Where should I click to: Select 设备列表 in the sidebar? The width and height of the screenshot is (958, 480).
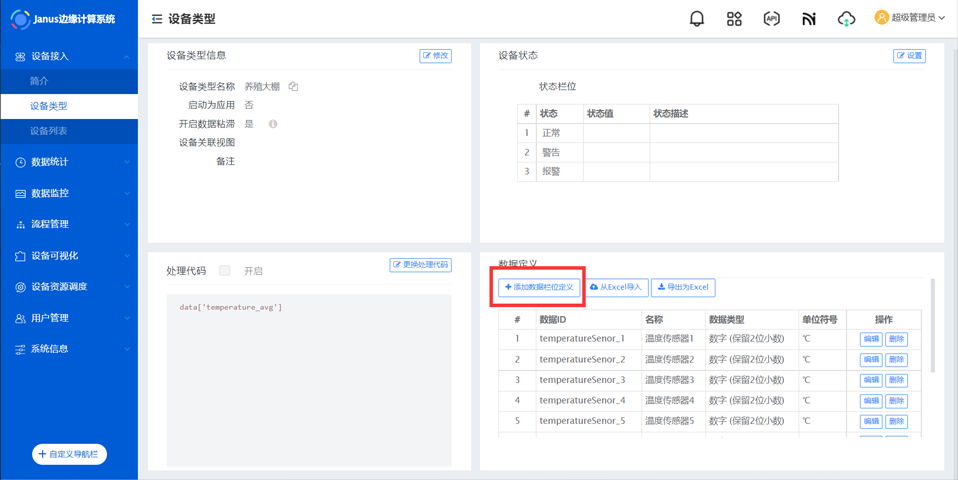[x=49, y=131]
